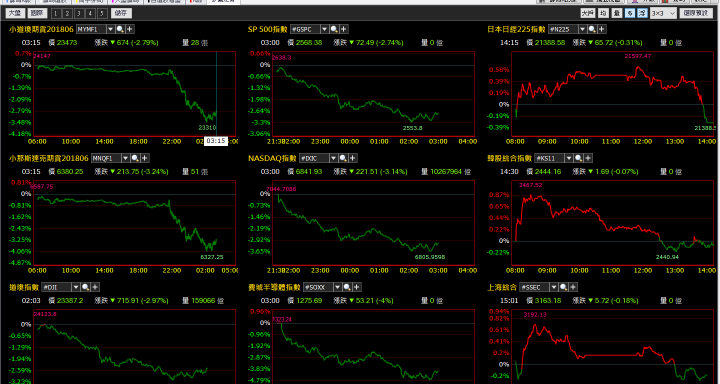720x384 pixels.
Task: Open MNQF1 symbol dropdown arrow
Action: 125,158
